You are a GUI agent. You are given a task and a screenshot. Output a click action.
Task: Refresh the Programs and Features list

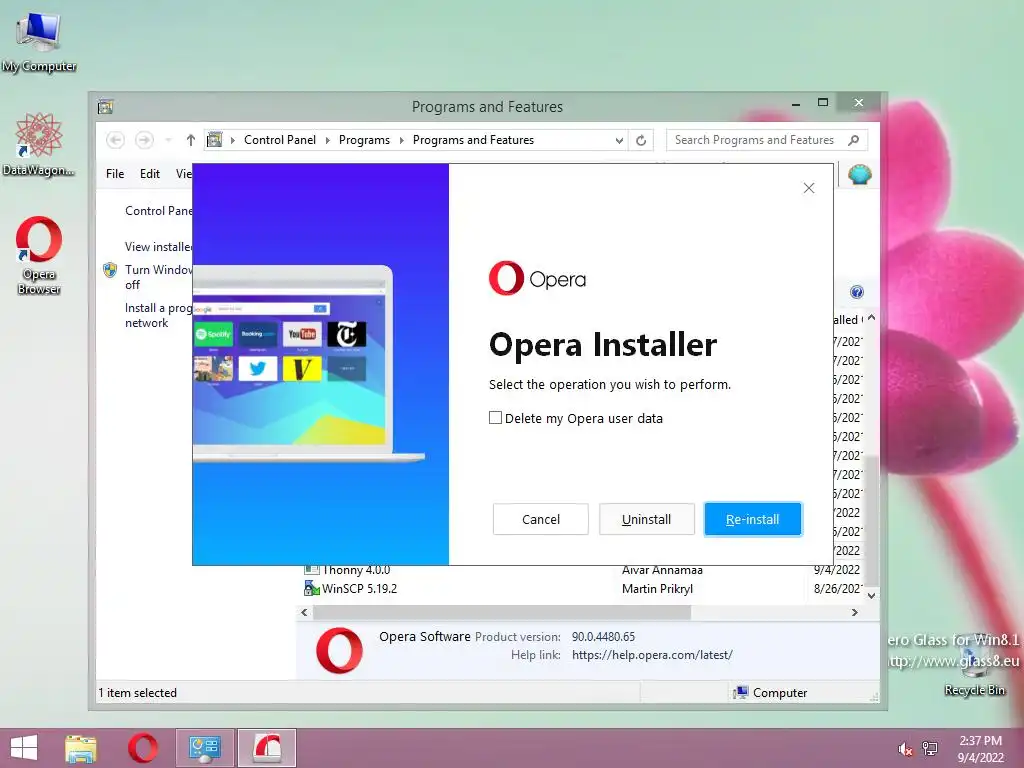[641, 140]
